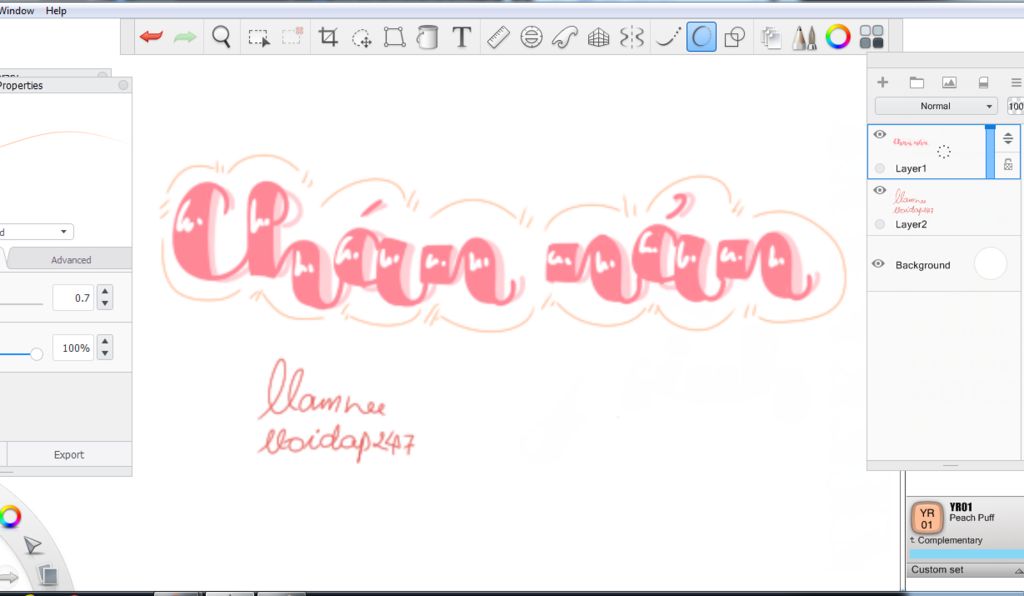Hide the Background layer eye icon
This screenshot has width=1024, height=596.
[878, 264]
